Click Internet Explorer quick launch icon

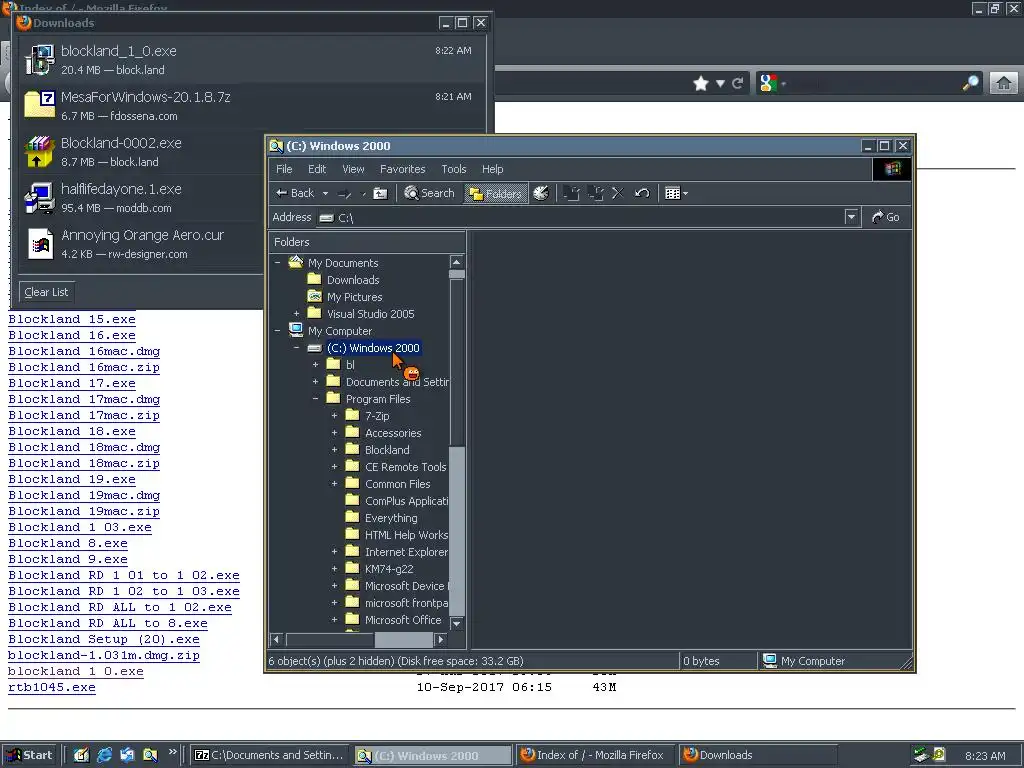coord(104,755)
